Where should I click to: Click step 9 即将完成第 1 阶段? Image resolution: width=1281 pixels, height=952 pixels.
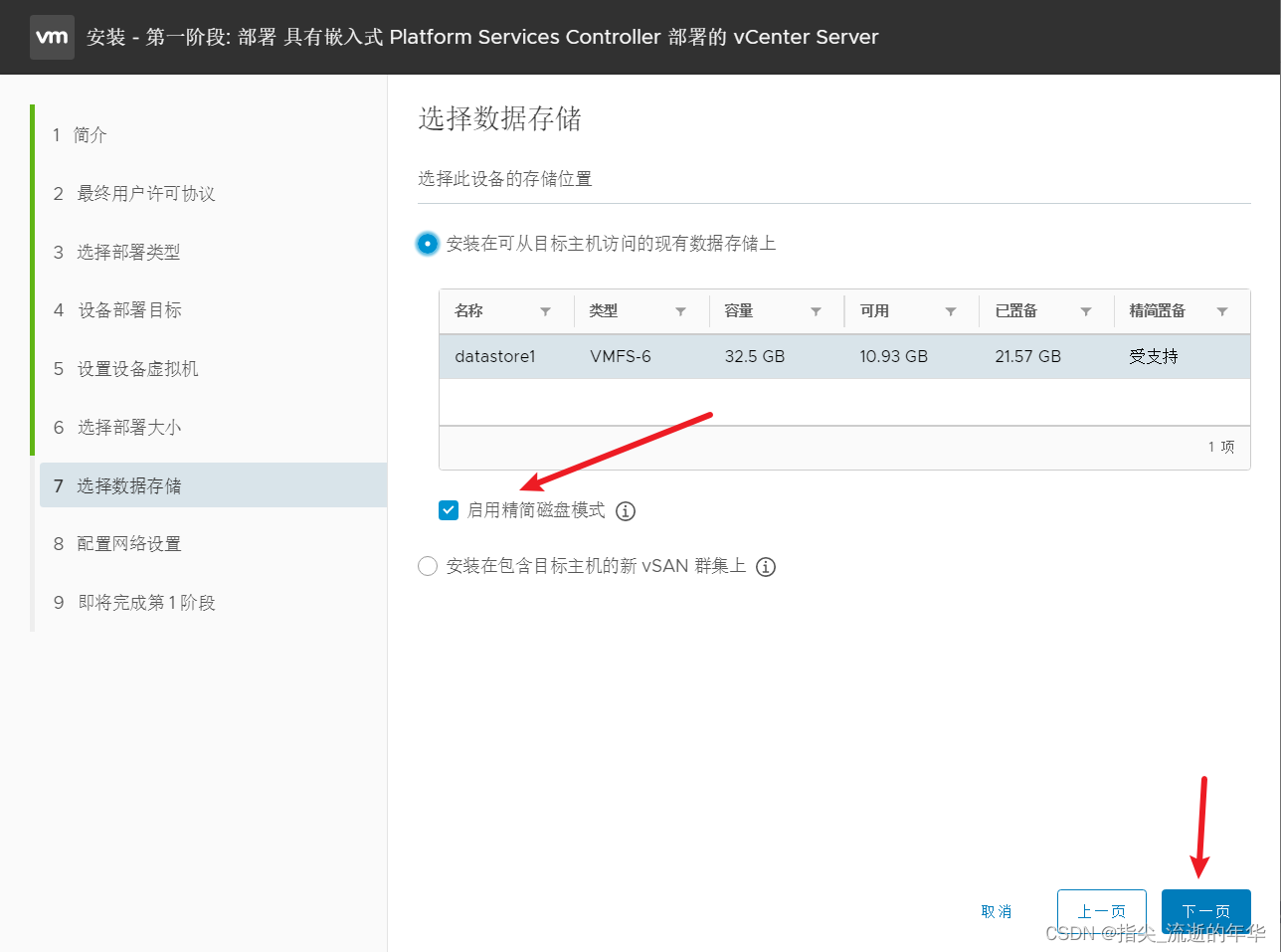134,603
